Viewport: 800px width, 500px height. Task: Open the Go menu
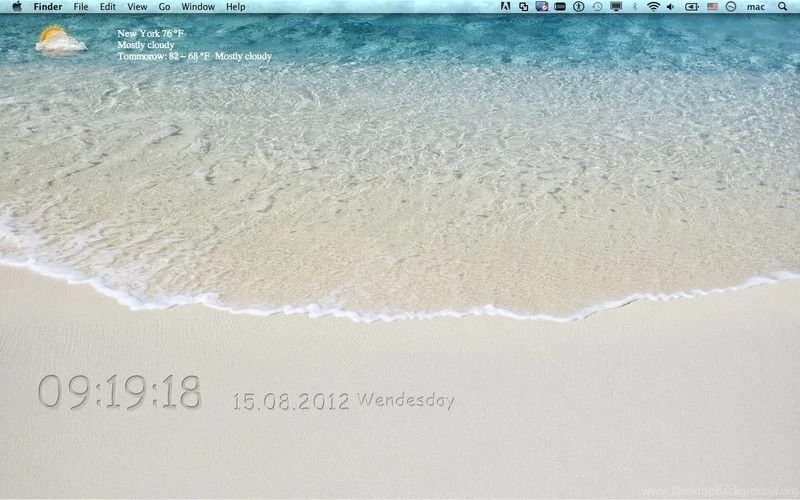click(x=164, y=7)
